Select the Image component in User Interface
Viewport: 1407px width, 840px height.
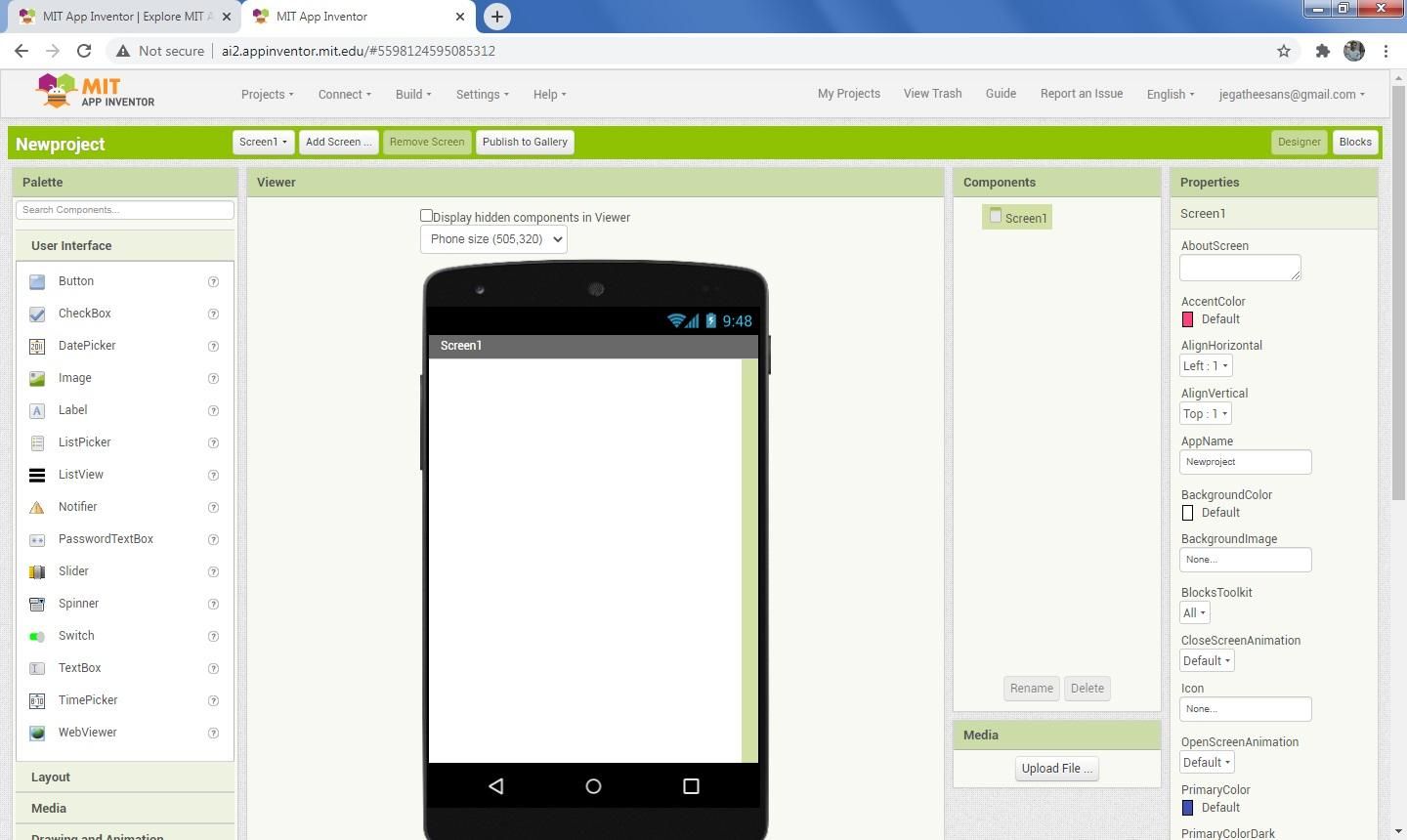click(37, 378)
